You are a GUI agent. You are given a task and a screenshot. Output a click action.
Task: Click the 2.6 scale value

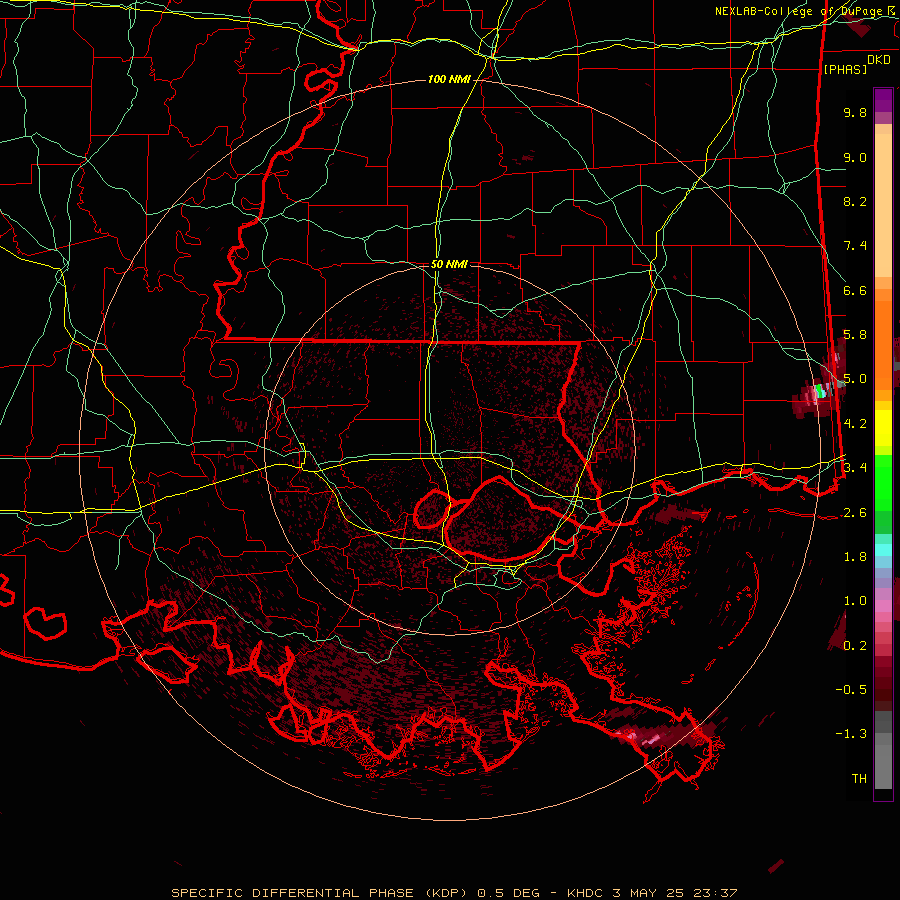855,513
